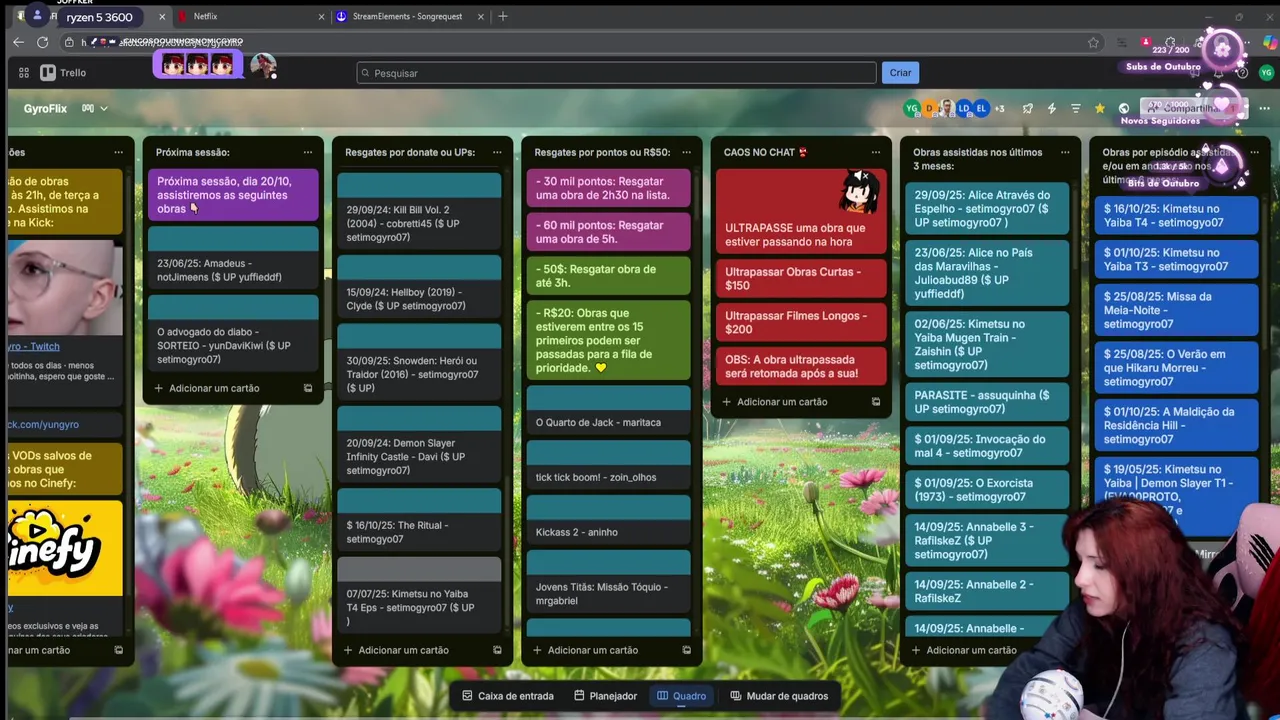Open card '$ 16/10/25: The Ritual'
Screen dimensions: 1280x720
coord(419,519)
